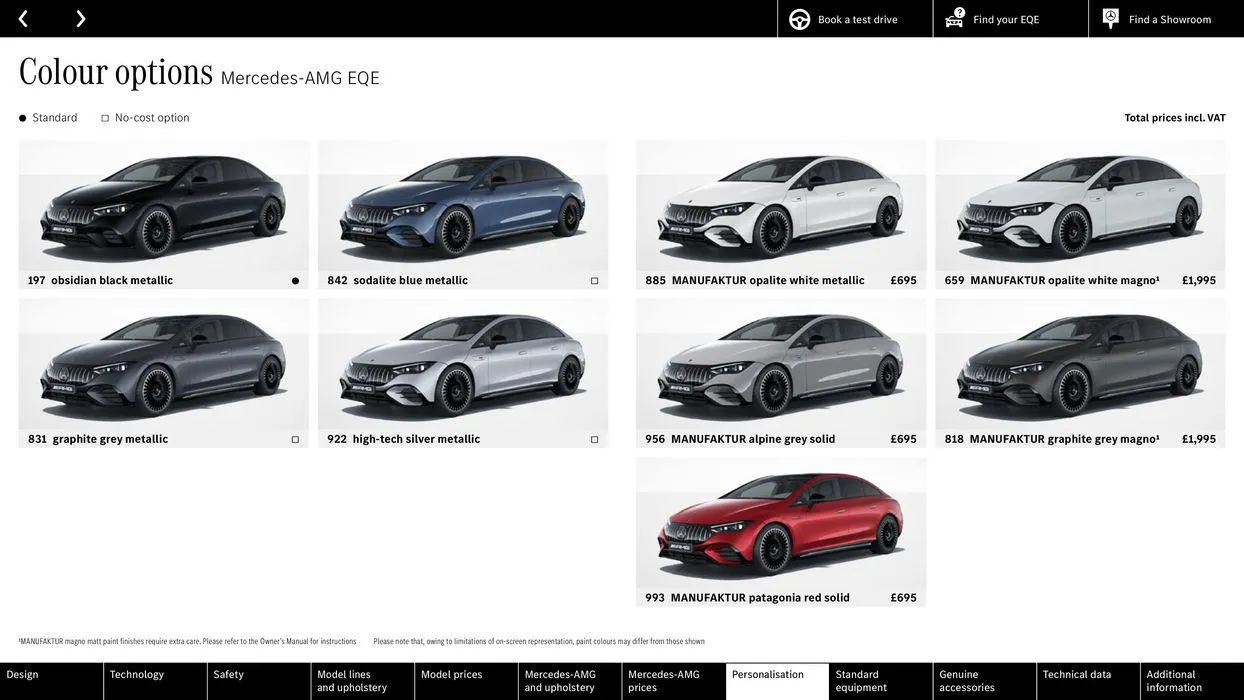Open the Model prices tab
This screenshot has width=1244, height=700.
coord(466,681)
